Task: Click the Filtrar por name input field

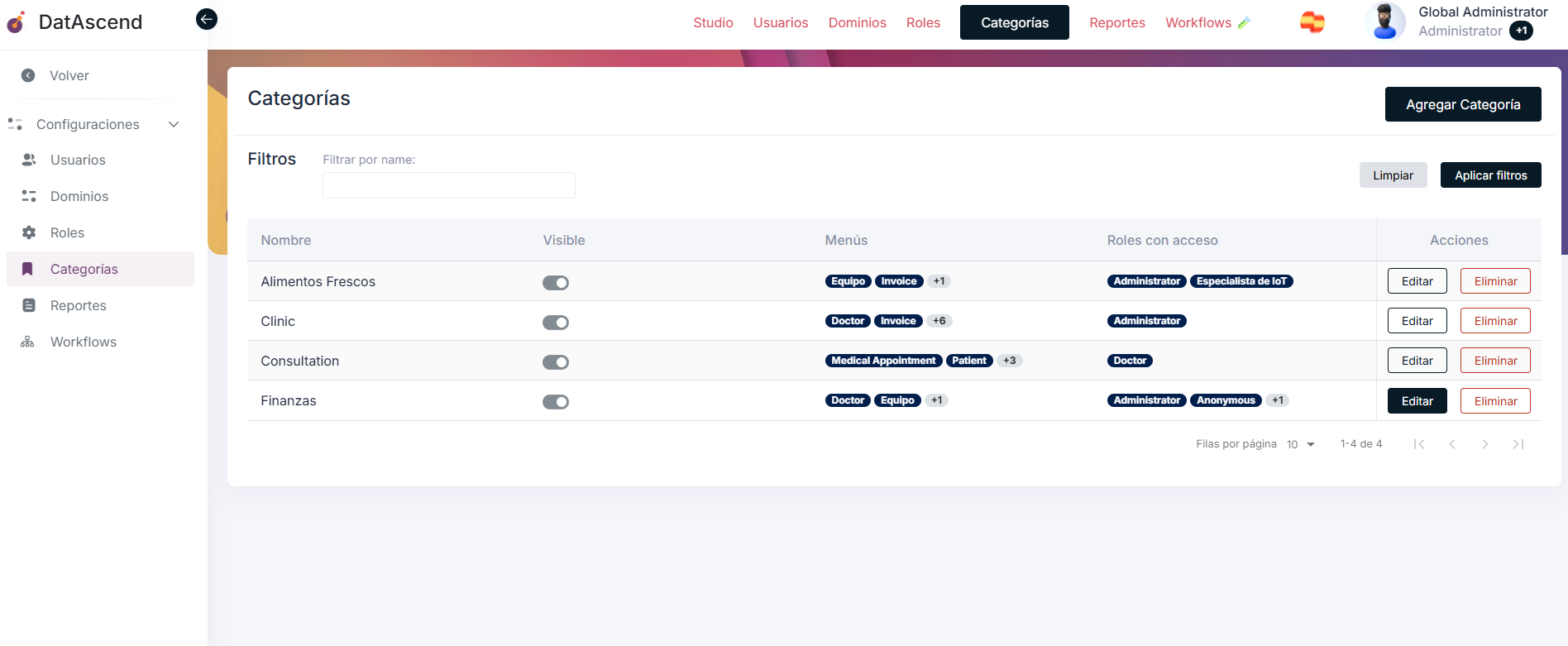Action: [448, 185]
